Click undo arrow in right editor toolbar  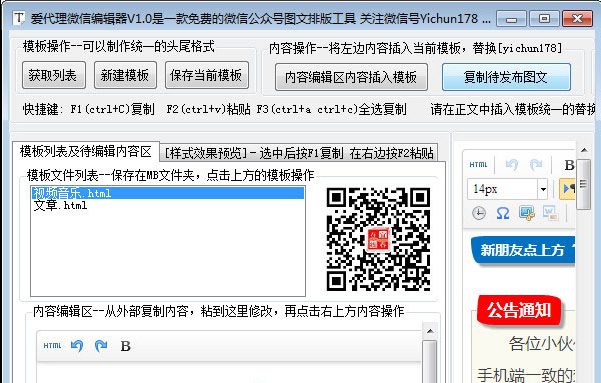512,165
